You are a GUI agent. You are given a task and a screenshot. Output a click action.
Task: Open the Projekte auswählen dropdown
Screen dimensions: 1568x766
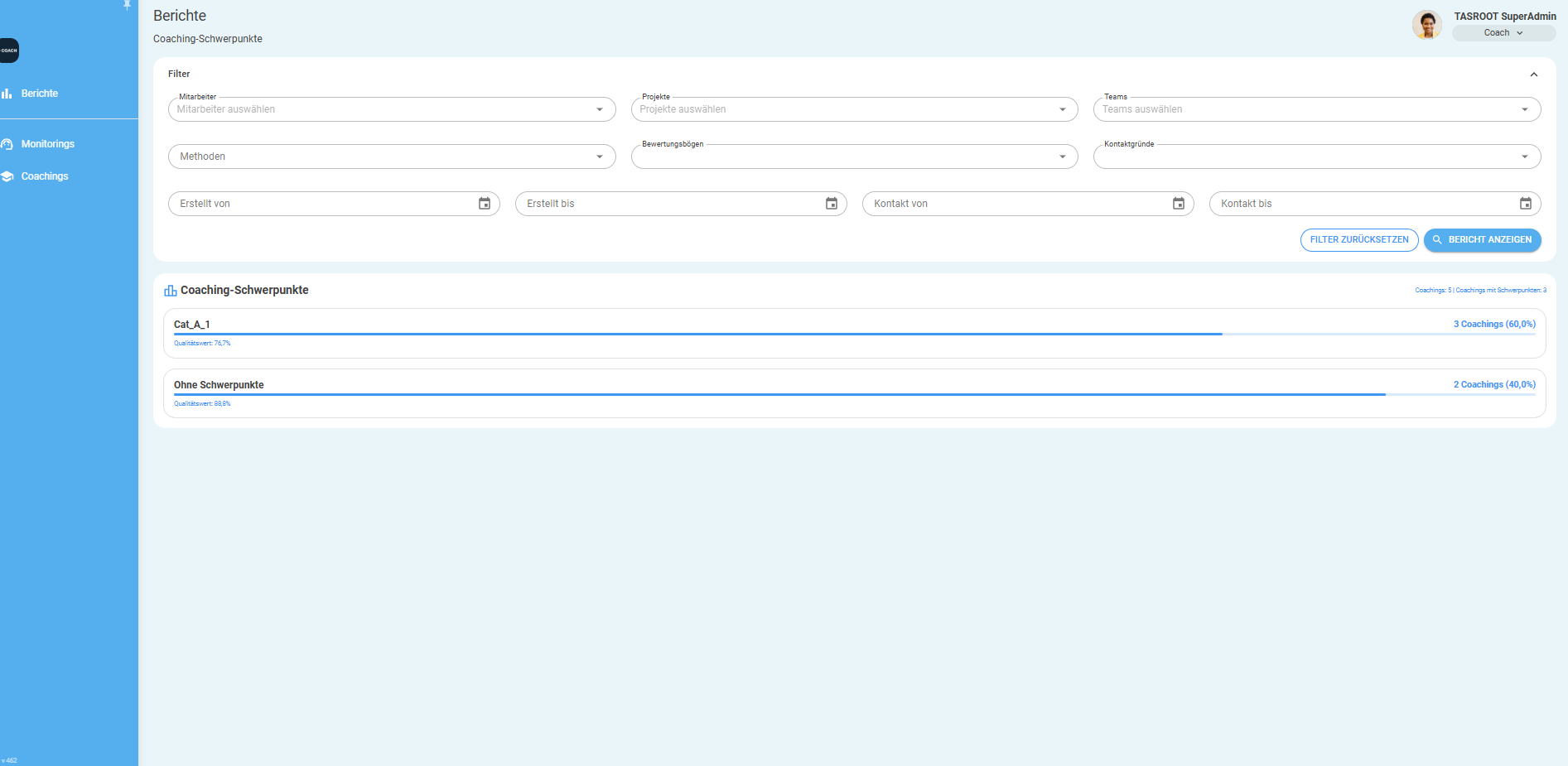click(855, 109)
